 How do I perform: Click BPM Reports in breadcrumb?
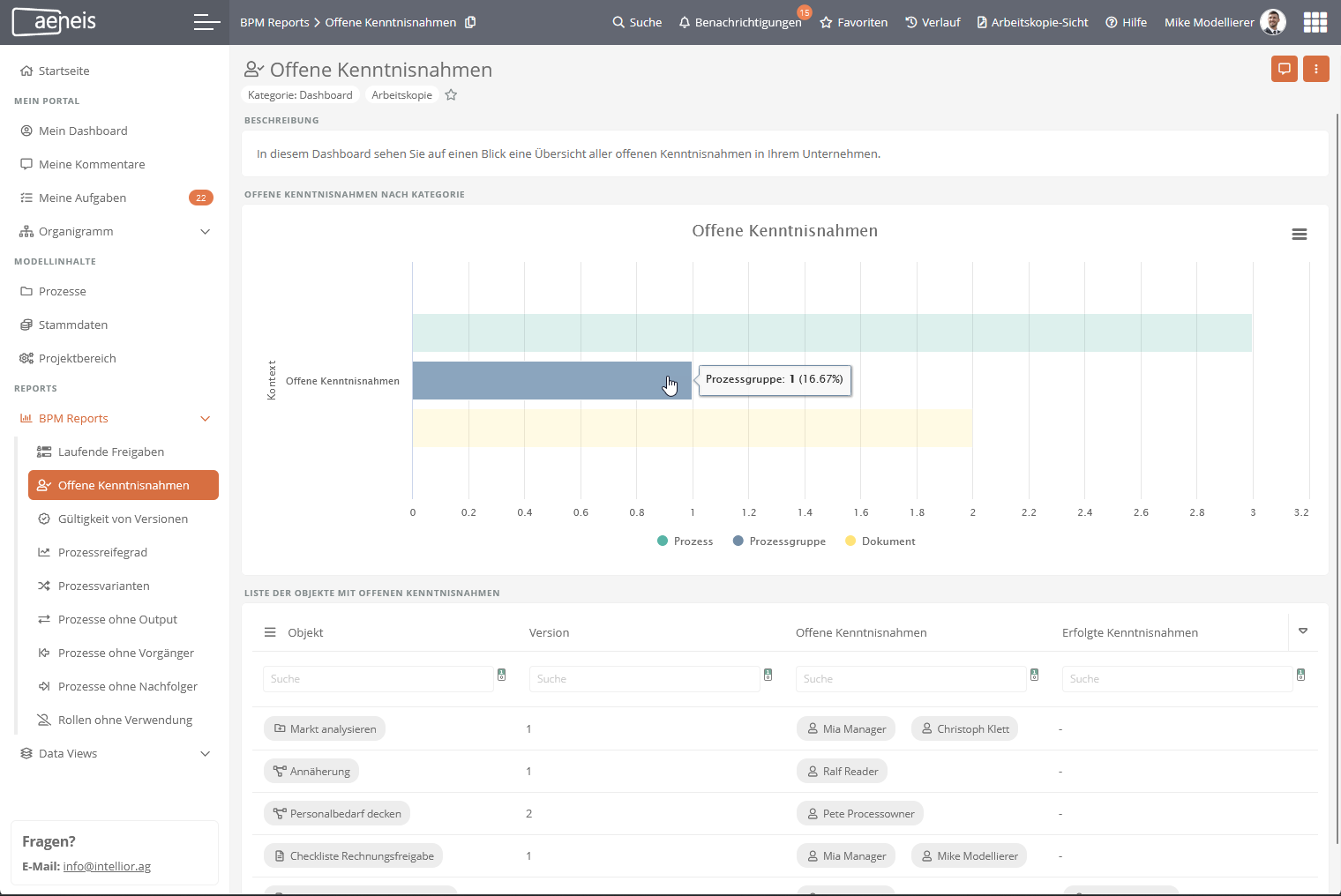[x=274, y=22]
